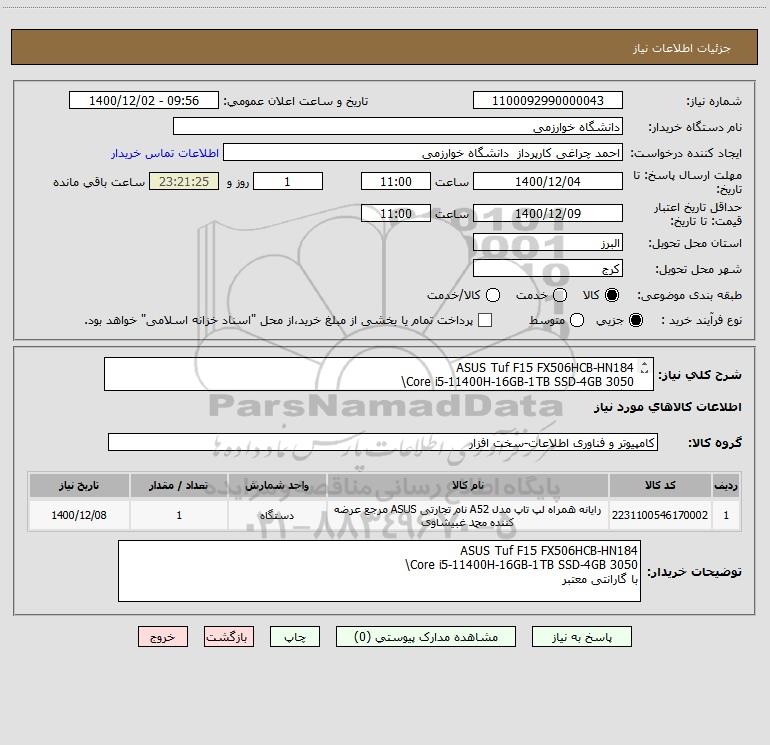Click the شماره نیاز field 1100092990000043
This screenshot has height=745, width=770.
548,101
